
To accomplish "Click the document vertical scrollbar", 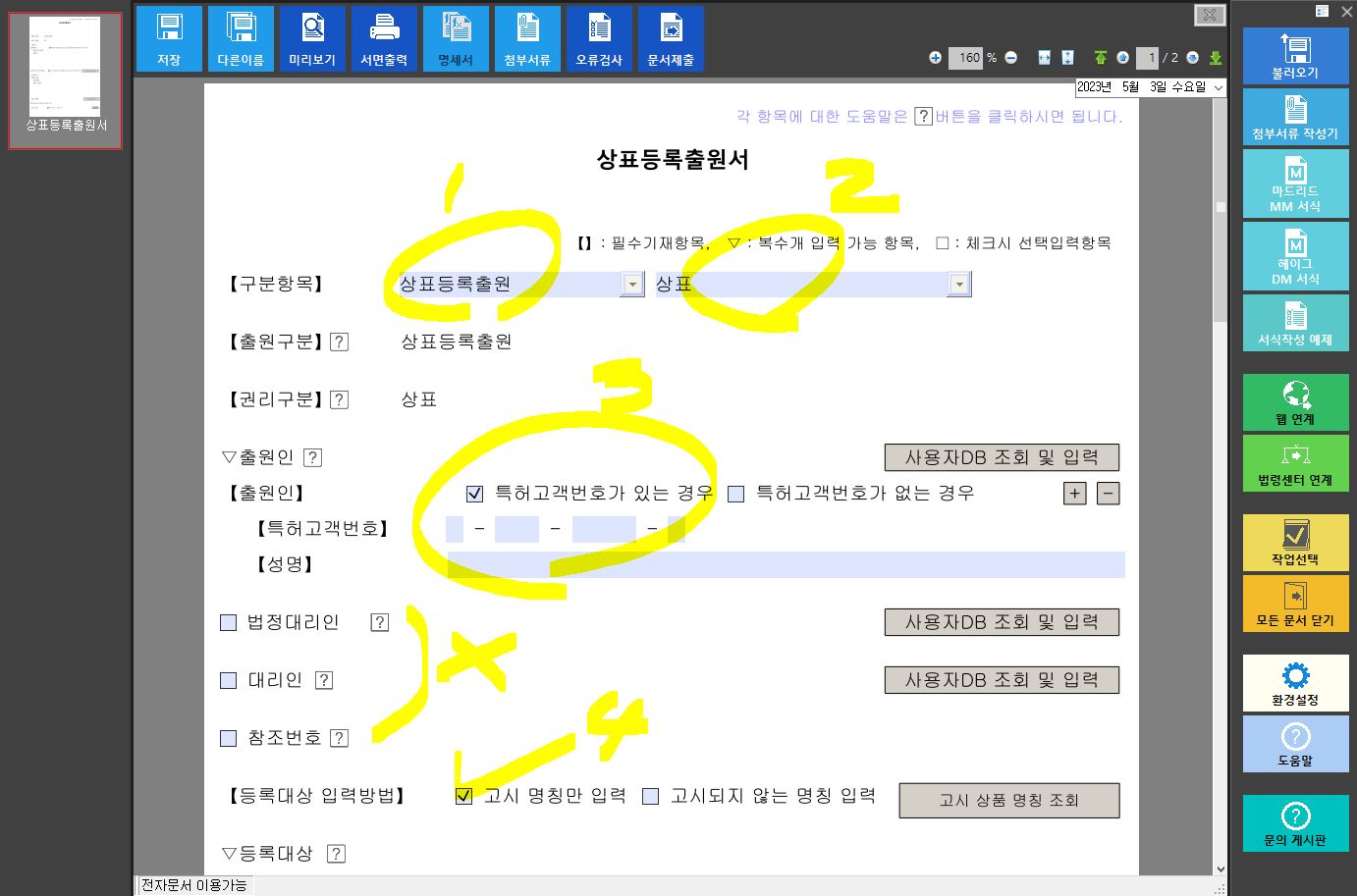I will (x=1221, y=206).
